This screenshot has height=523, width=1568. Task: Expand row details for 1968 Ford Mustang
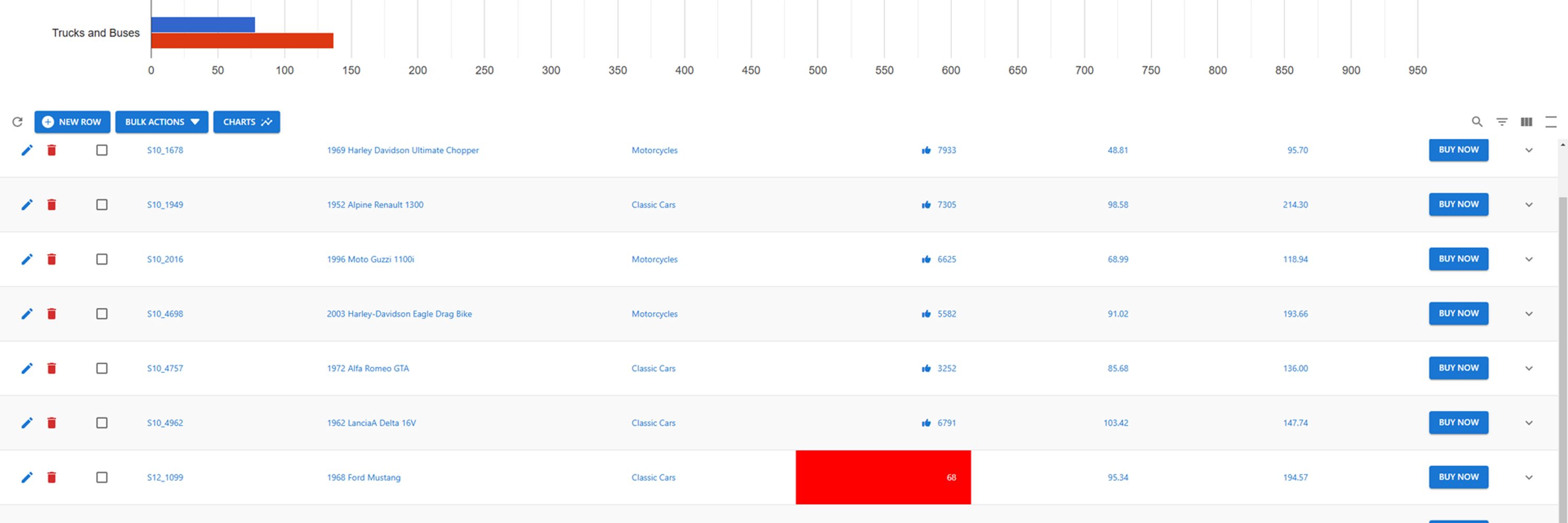click(1528, 477)
